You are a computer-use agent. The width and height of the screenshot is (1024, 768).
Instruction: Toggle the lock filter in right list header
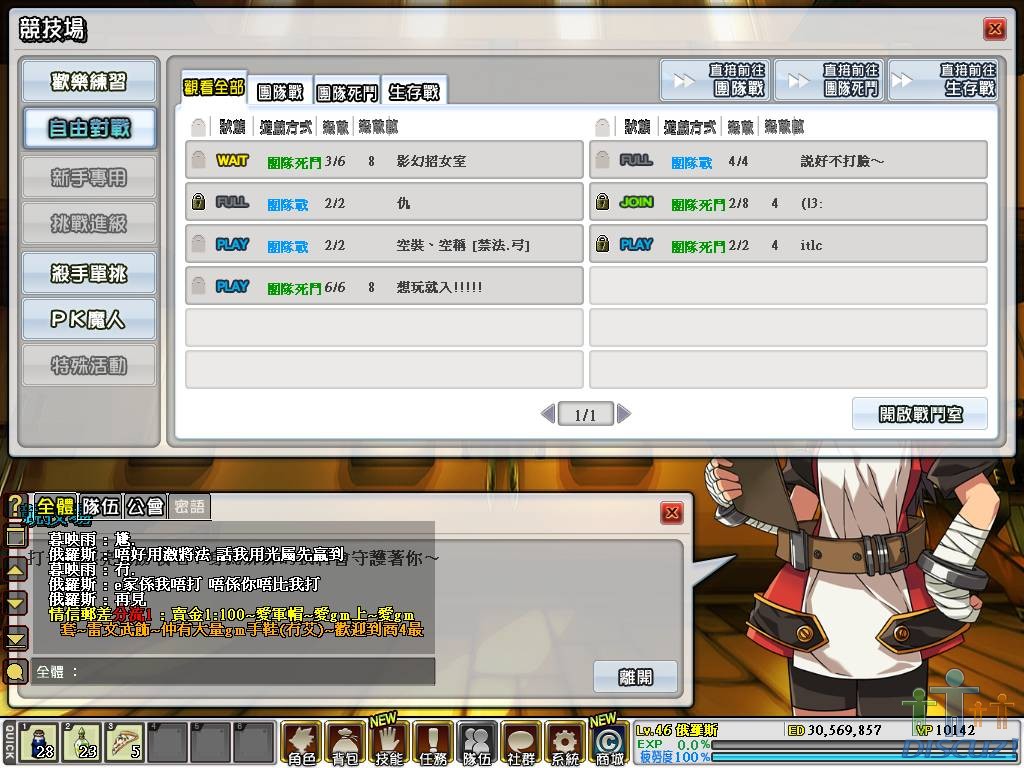pos(602,127)
